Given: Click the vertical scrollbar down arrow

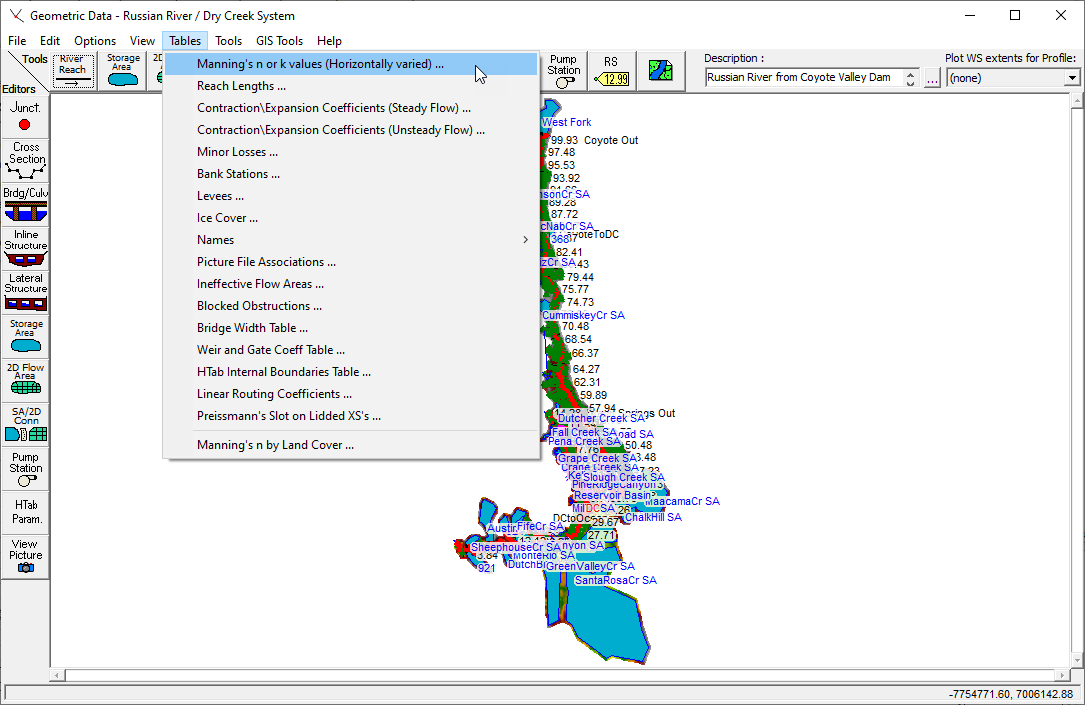Looking at the screenshot, I should [1077, 660].
